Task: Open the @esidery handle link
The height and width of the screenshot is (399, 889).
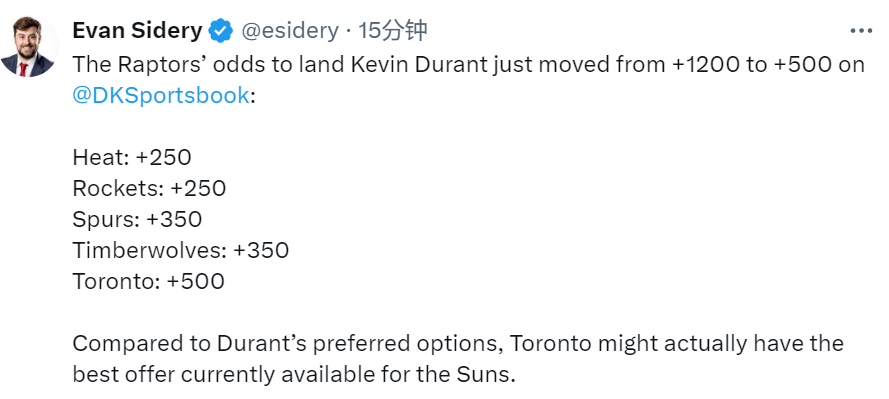Action: click(x=290, y=31)
